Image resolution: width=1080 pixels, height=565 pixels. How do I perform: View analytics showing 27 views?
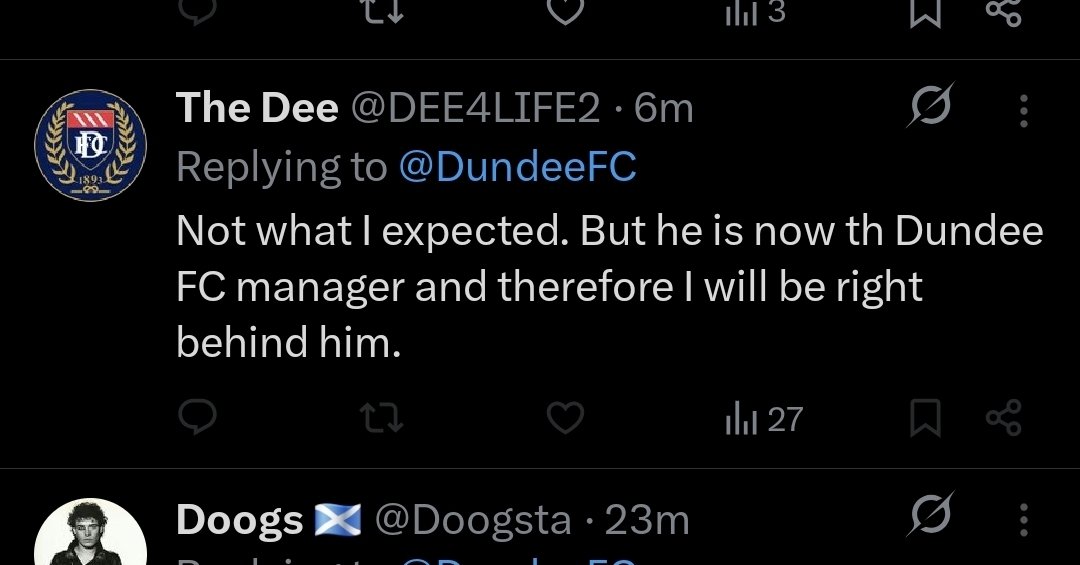(x=763, y=418)
